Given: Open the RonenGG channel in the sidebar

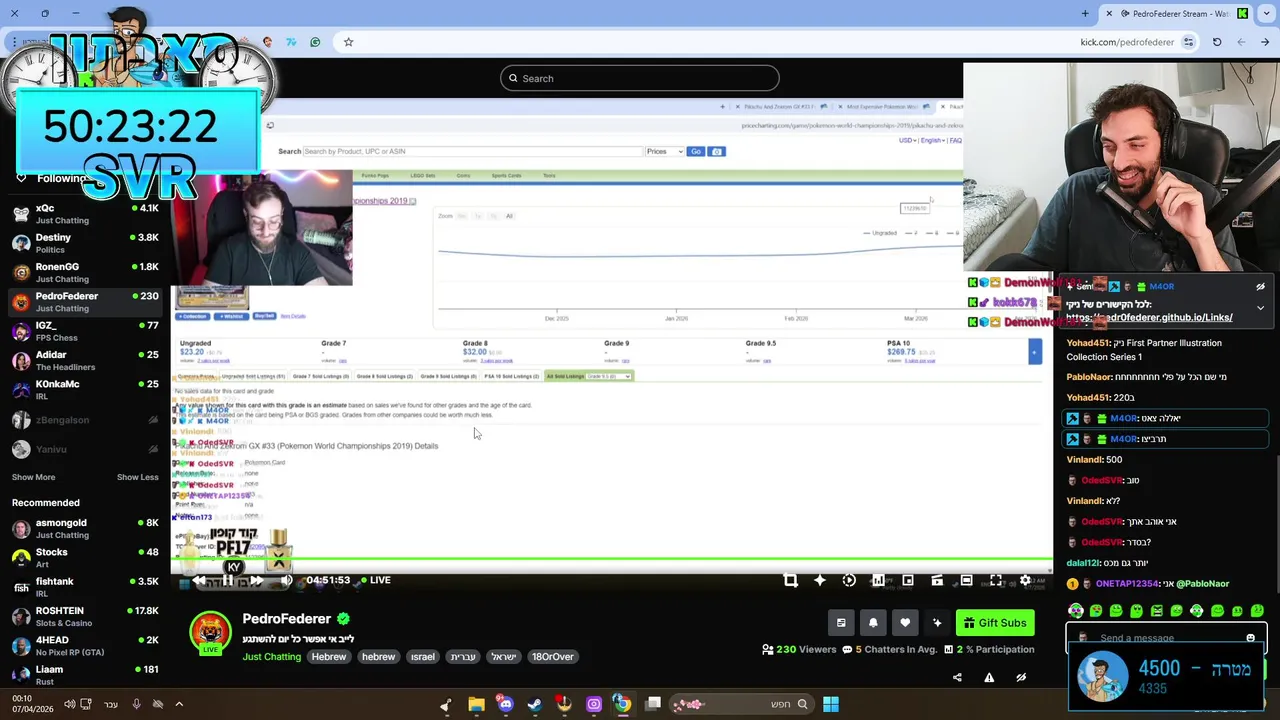Looking at the screenshot, I should click(x=85, y=272).
